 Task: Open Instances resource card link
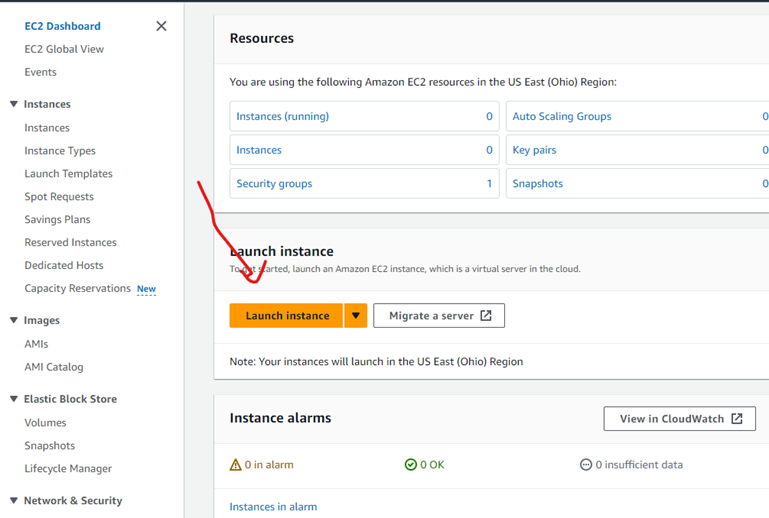[x=259, y=150]
